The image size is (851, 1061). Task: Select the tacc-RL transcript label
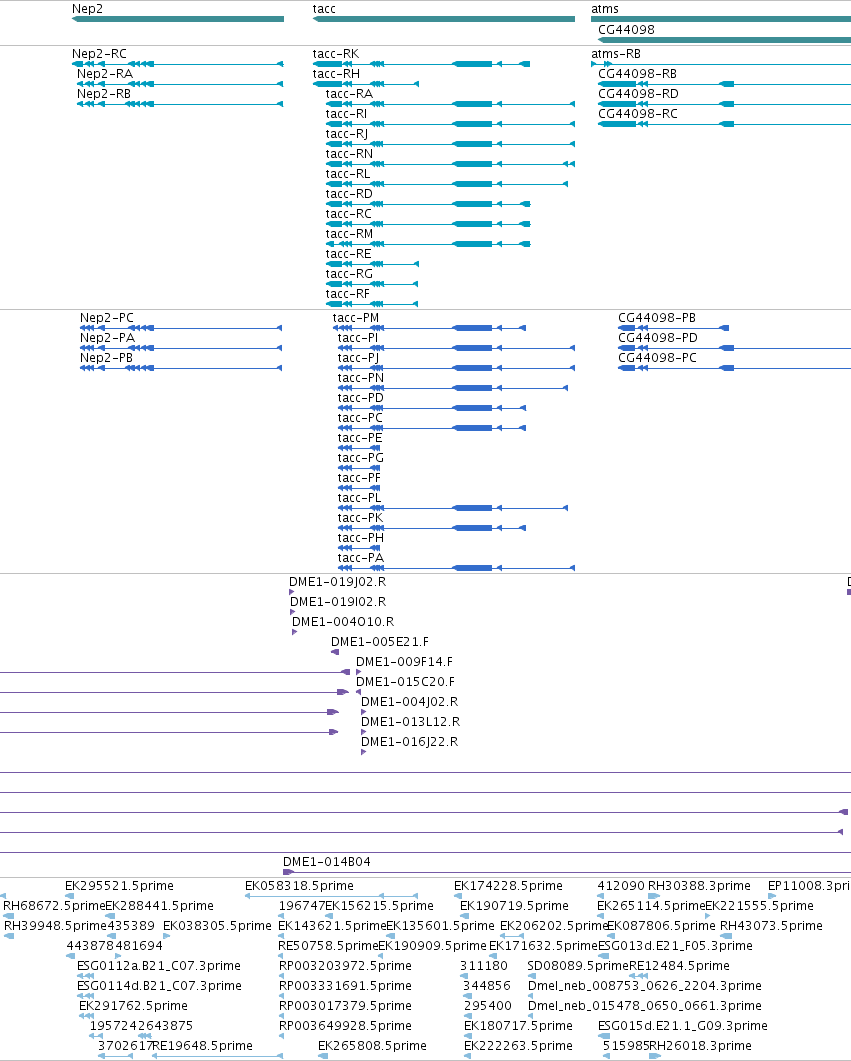click(348, 174)
